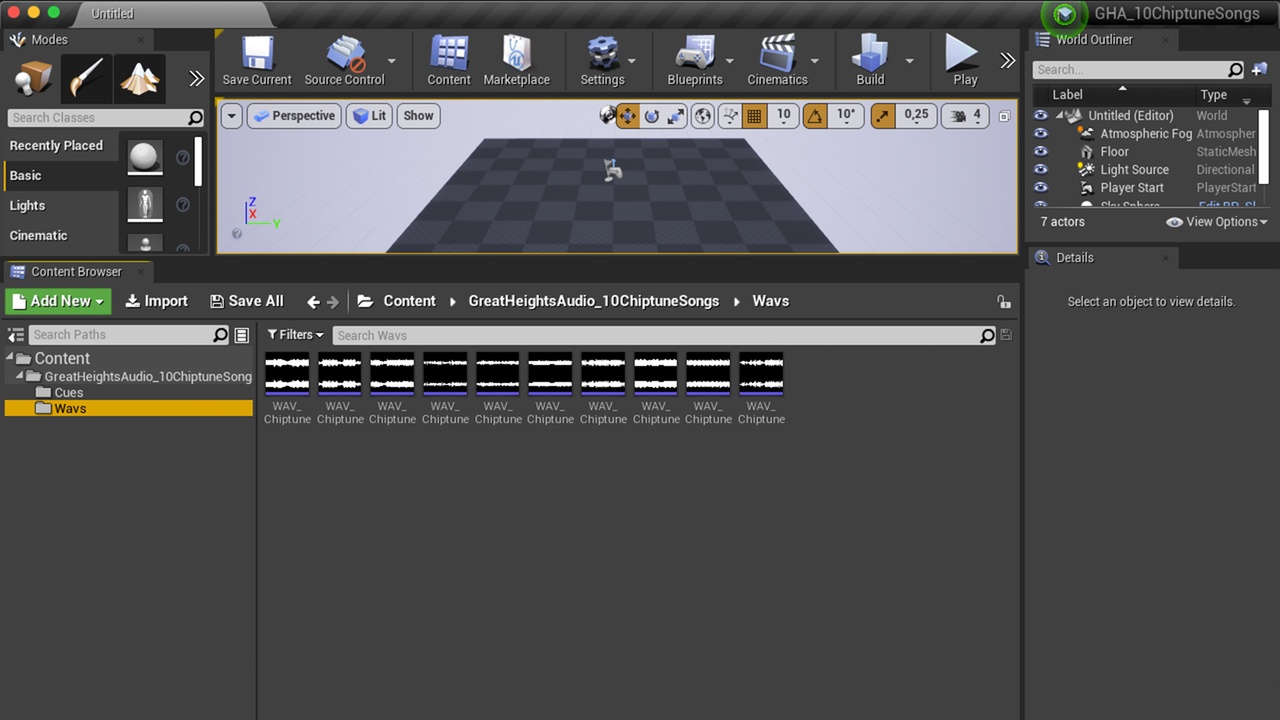Viewport: 1280px width, 720px height.
Task: Open editor Settings
Action: coord(602,61)
